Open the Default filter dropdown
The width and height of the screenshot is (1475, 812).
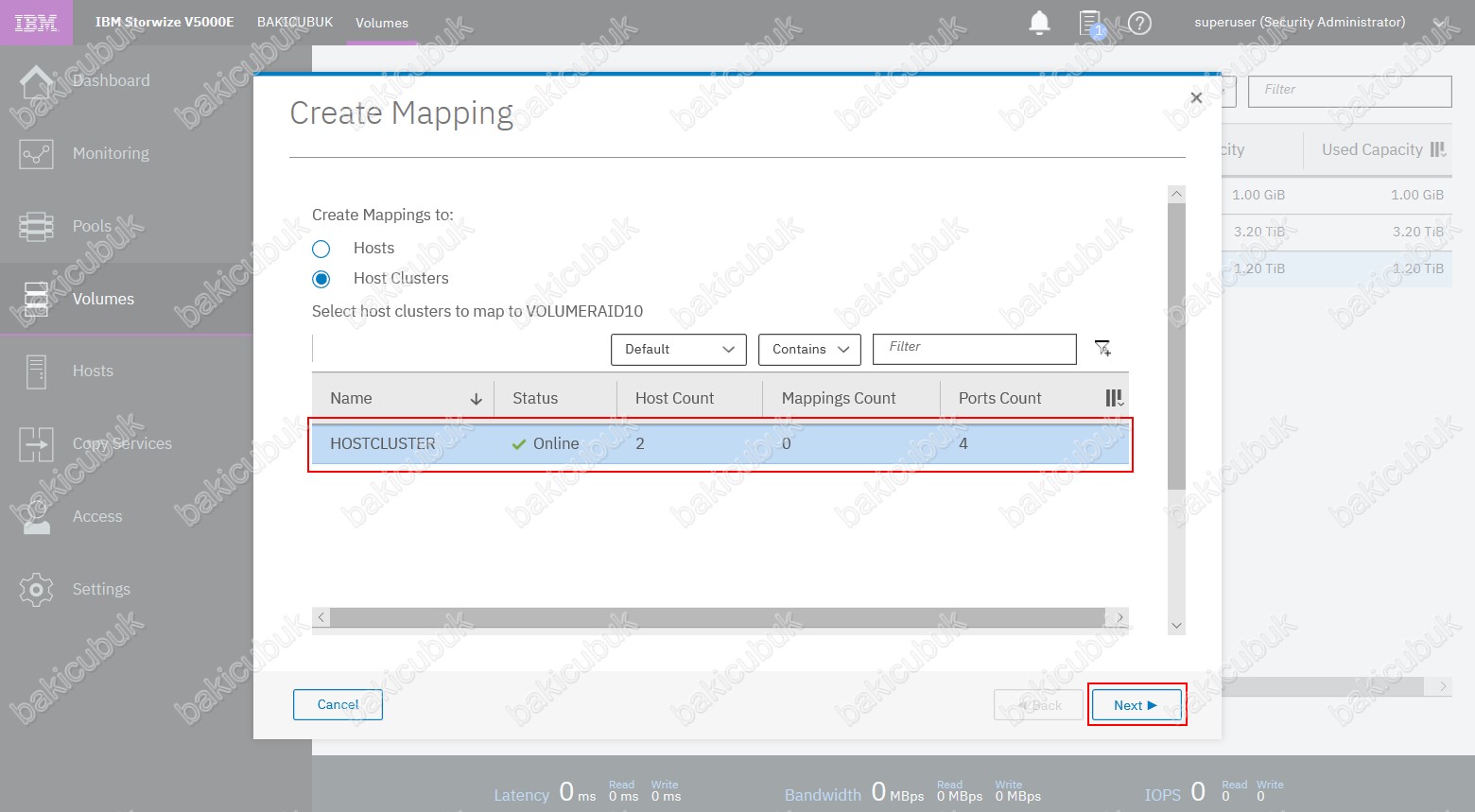[679, 350]
